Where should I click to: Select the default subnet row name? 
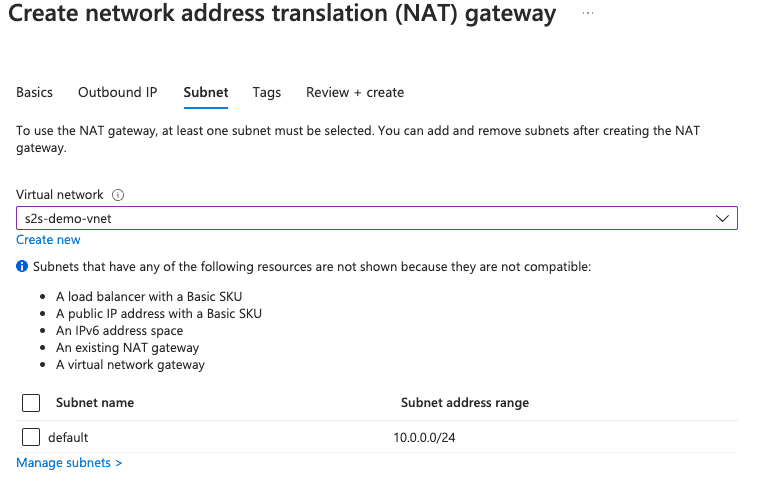click(68, 437)
